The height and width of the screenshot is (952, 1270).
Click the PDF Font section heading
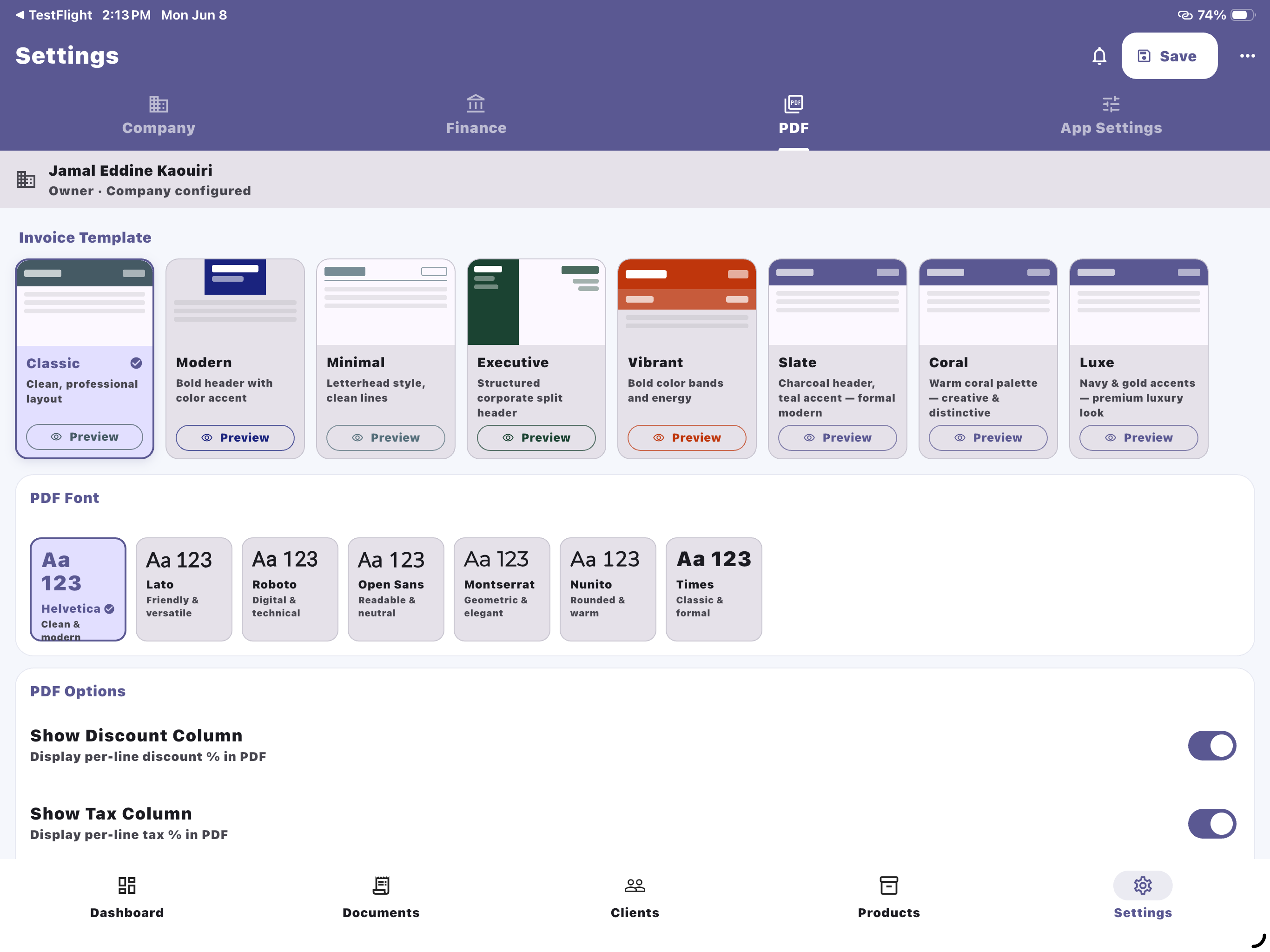tap(64, 498)
